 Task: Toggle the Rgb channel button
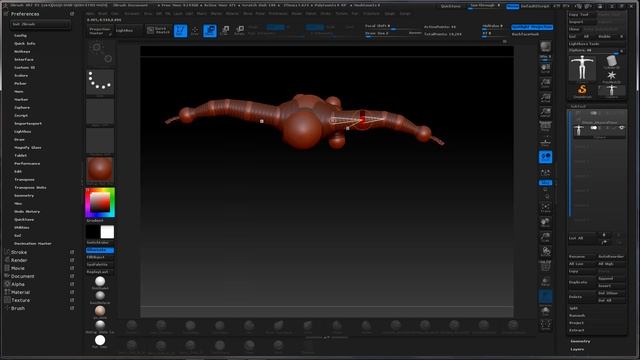[276, 27]
